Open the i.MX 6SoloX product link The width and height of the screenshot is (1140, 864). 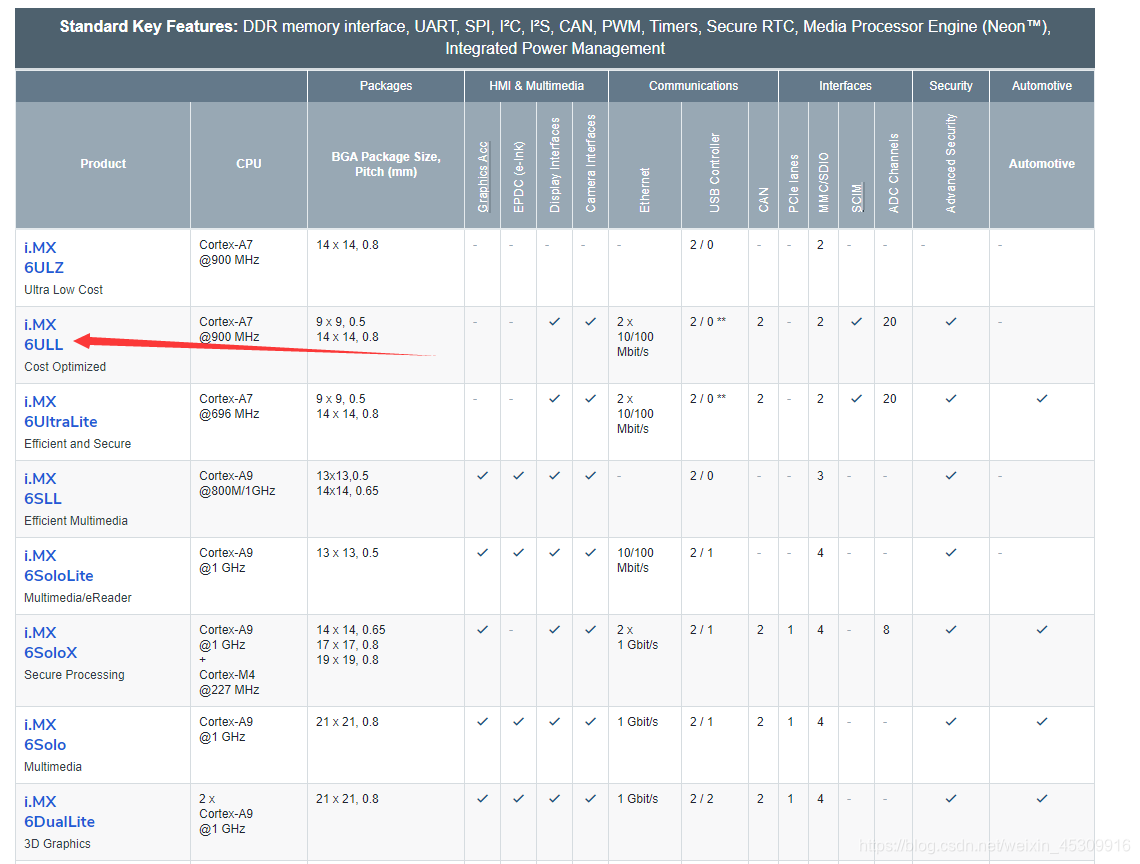click(x=50, y=642)
